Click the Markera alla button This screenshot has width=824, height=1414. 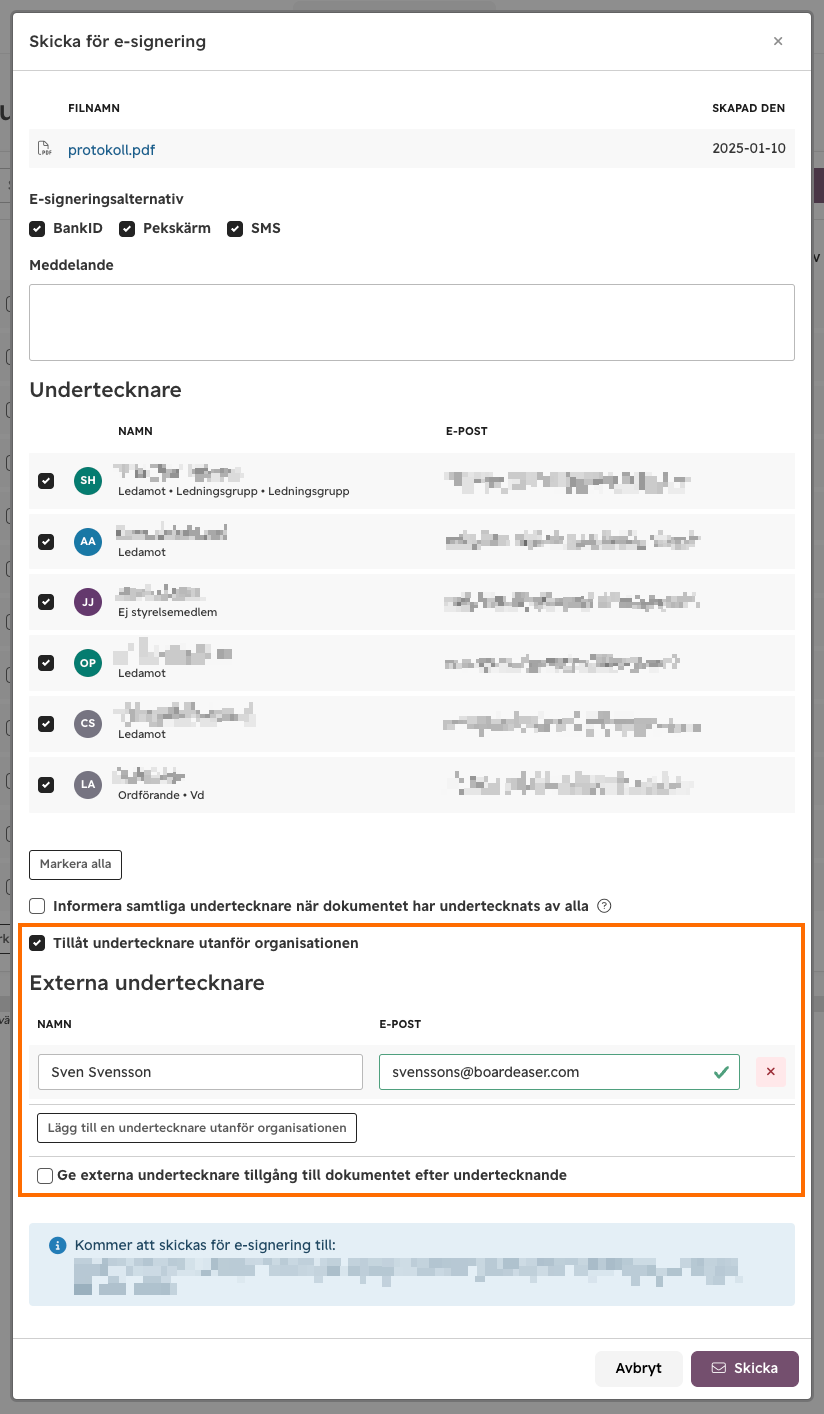[75, 864]
